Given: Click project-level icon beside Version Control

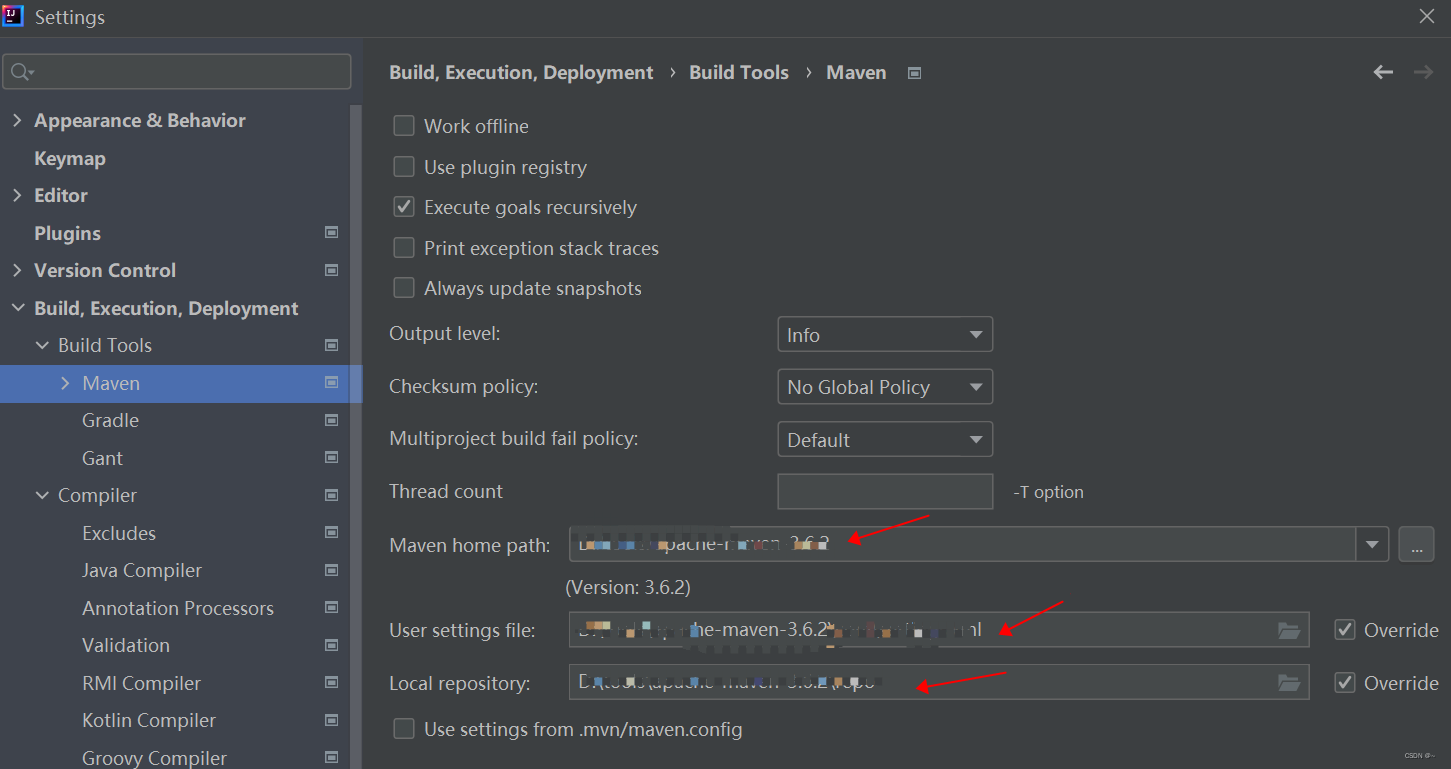Looking at the screenshot, I should (332, 270).
